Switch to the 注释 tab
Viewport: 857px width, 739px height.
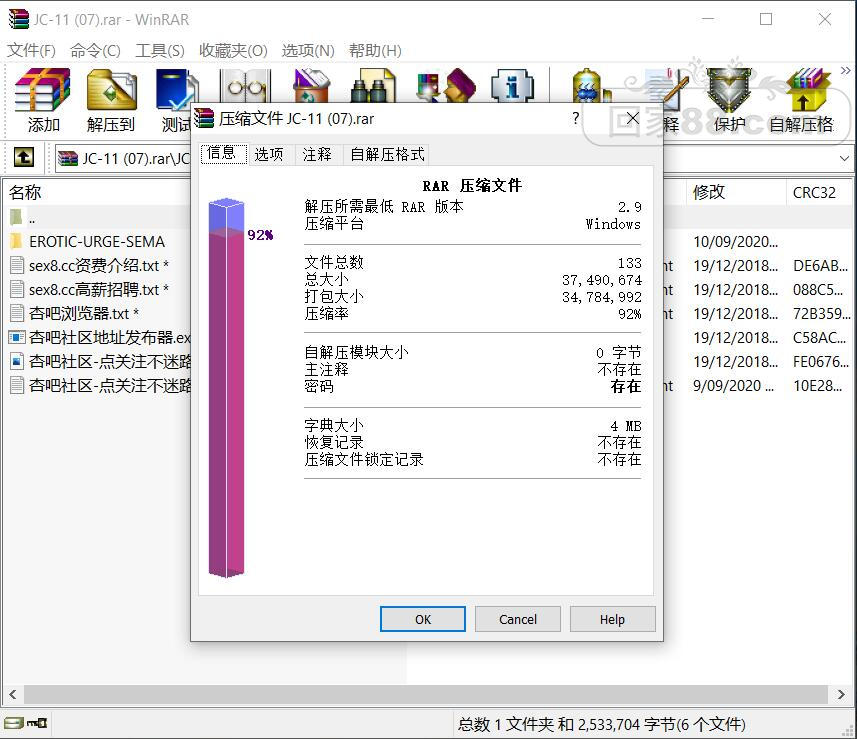point(318,155)
